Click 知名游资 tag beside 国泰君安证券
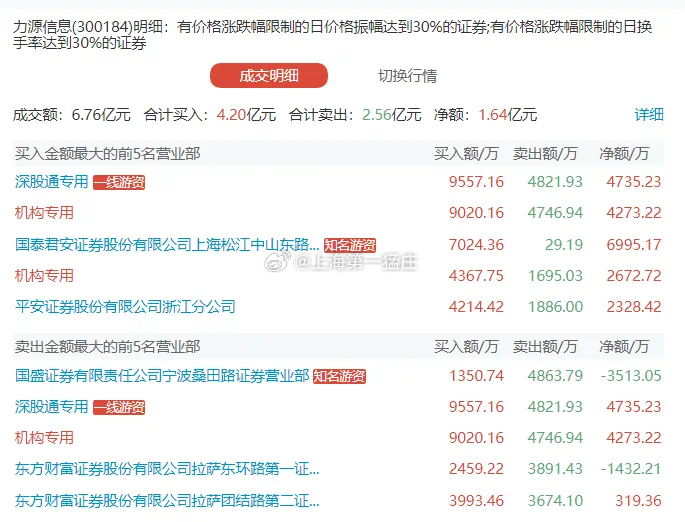Image resolution: width=685 pixels, height=522 pixels. pyautogui.click(x=350, y=245)
